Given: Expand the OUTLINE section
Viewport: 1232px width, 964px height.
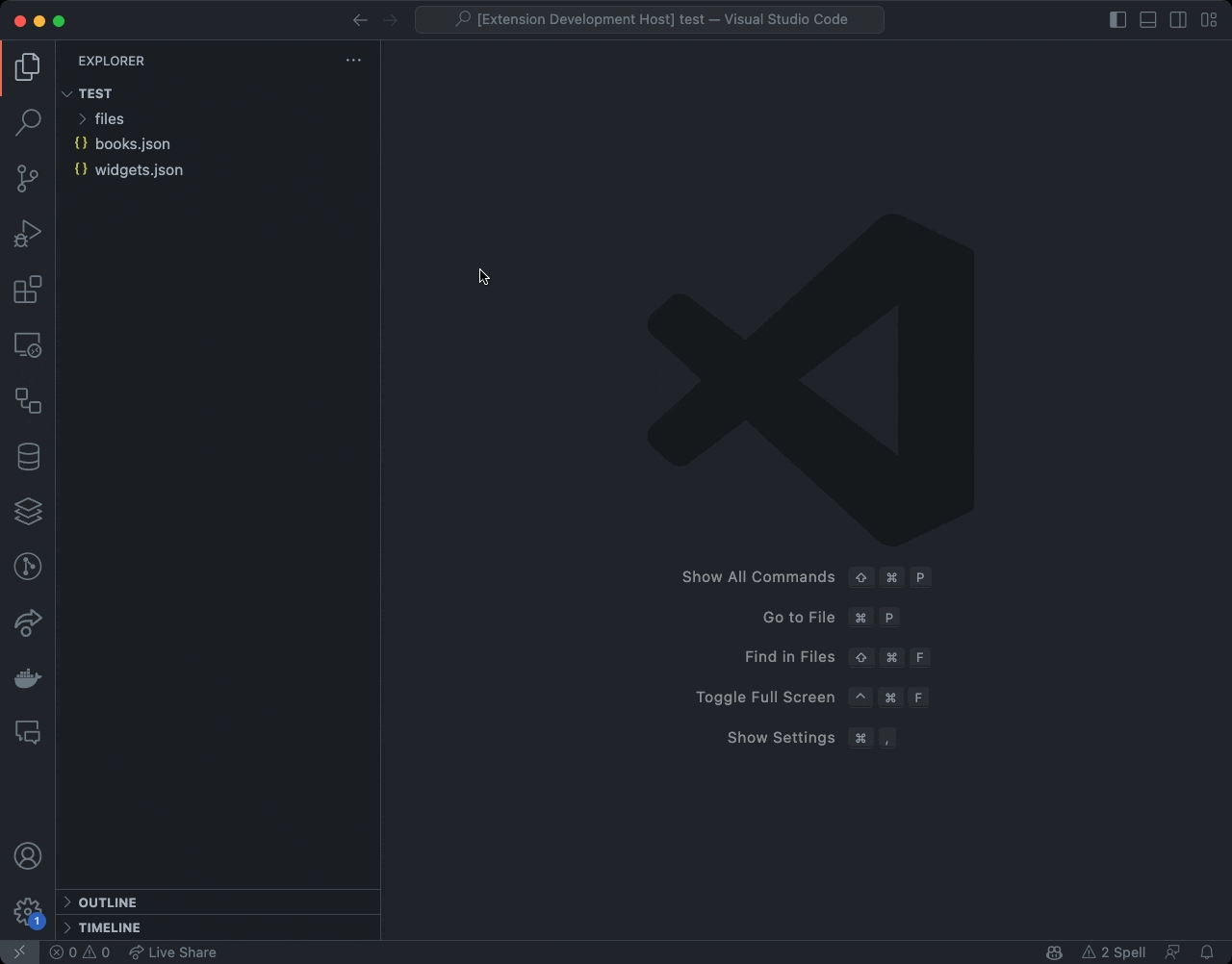Looking at the screenshot, I should (x=218, y=902).
